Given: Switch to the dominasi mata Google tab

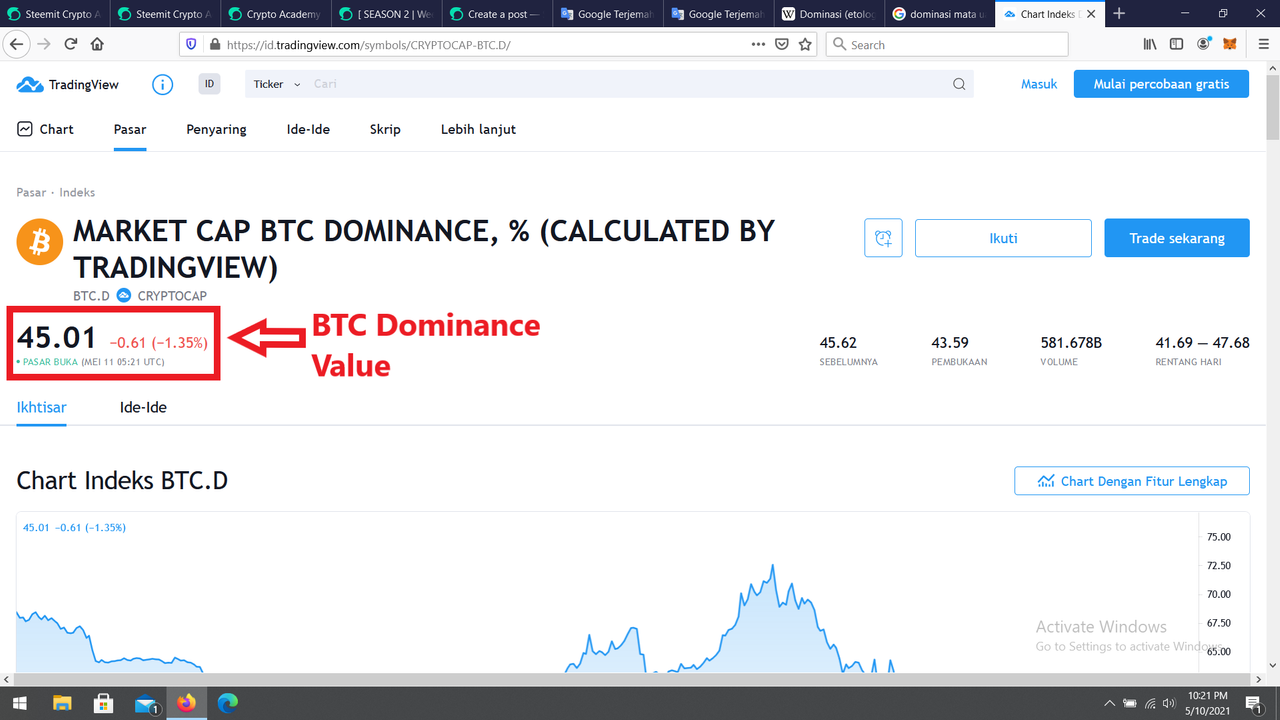Looking at the screenshot, I should coord(939,14).
